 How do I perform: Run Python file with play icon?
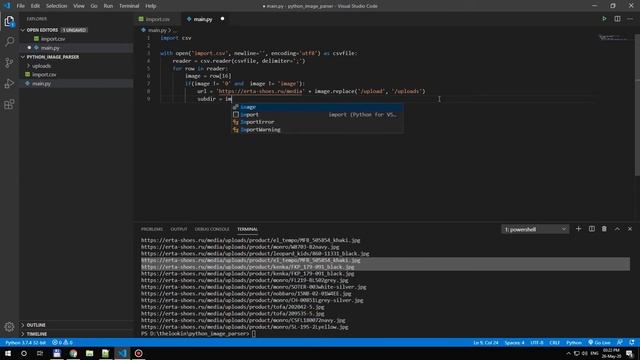click(604, 19)
